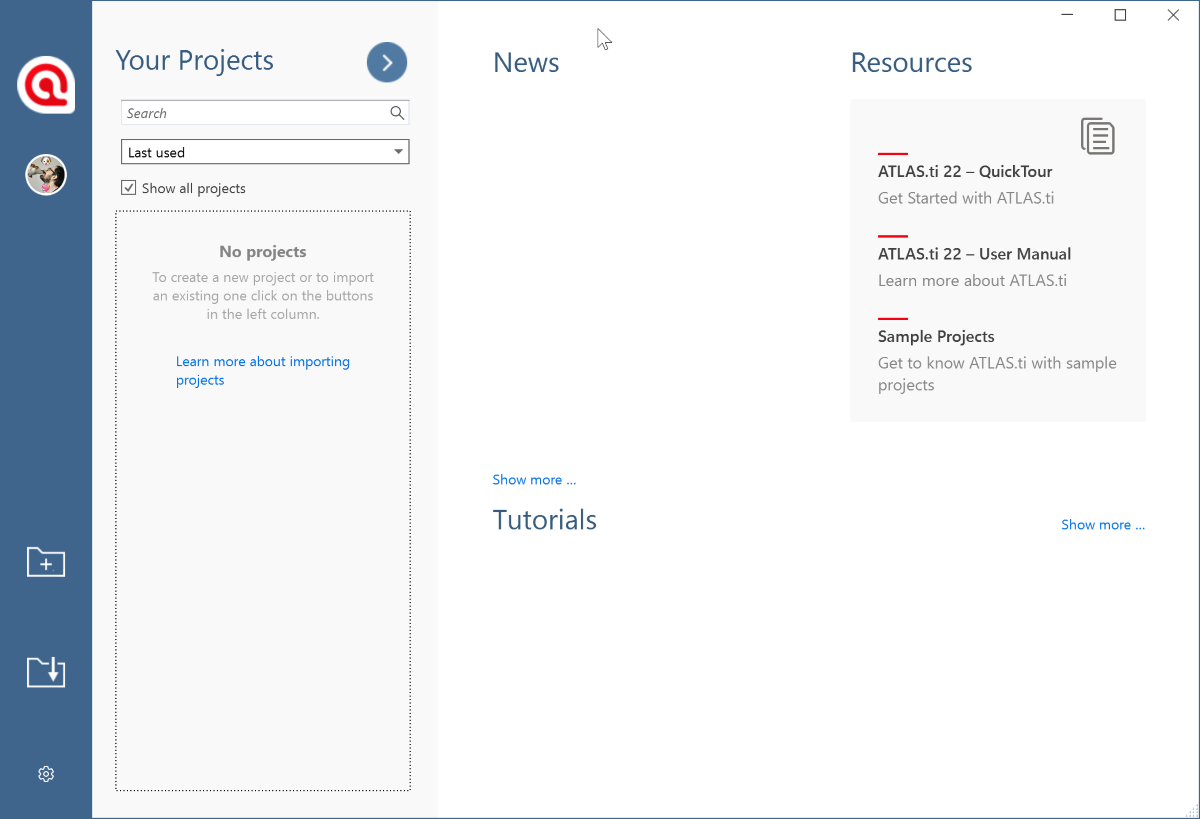
Task: Click Show more under News
Action: click(x=534, y=480)
